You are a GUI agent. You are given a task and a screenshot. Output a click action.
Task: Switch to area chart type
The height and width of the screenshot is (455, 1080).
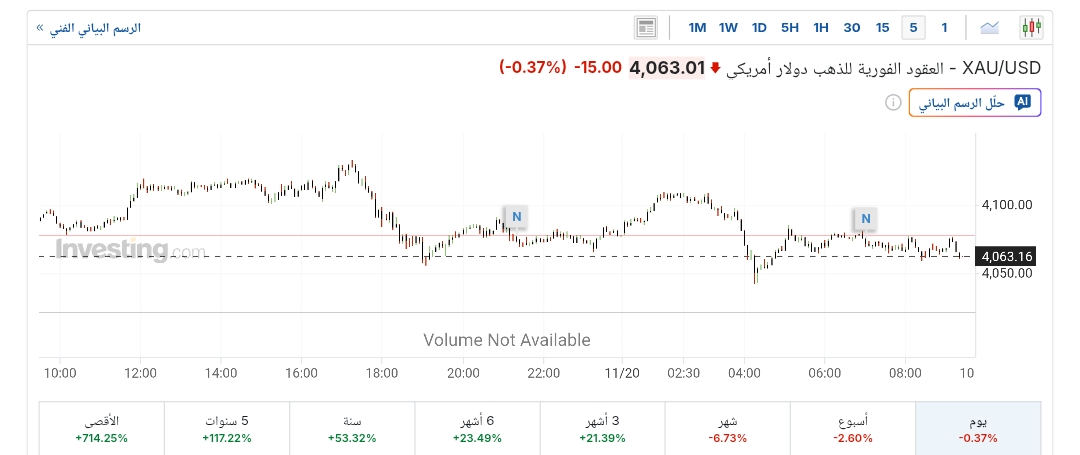pos(990,27)
